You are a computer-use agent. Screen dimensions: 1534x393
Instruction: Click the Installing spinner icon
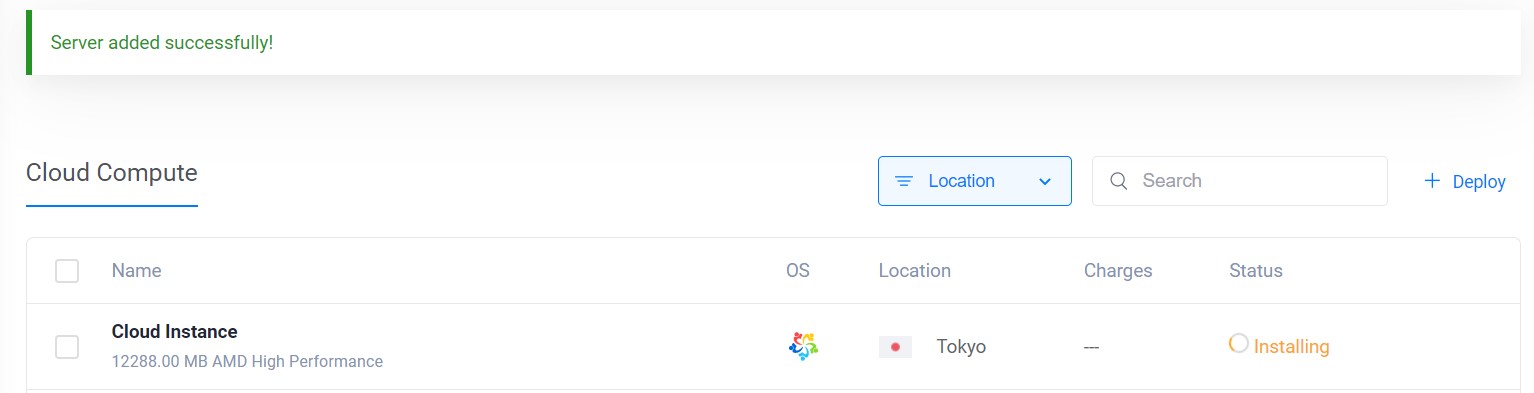click(1239, 343)
